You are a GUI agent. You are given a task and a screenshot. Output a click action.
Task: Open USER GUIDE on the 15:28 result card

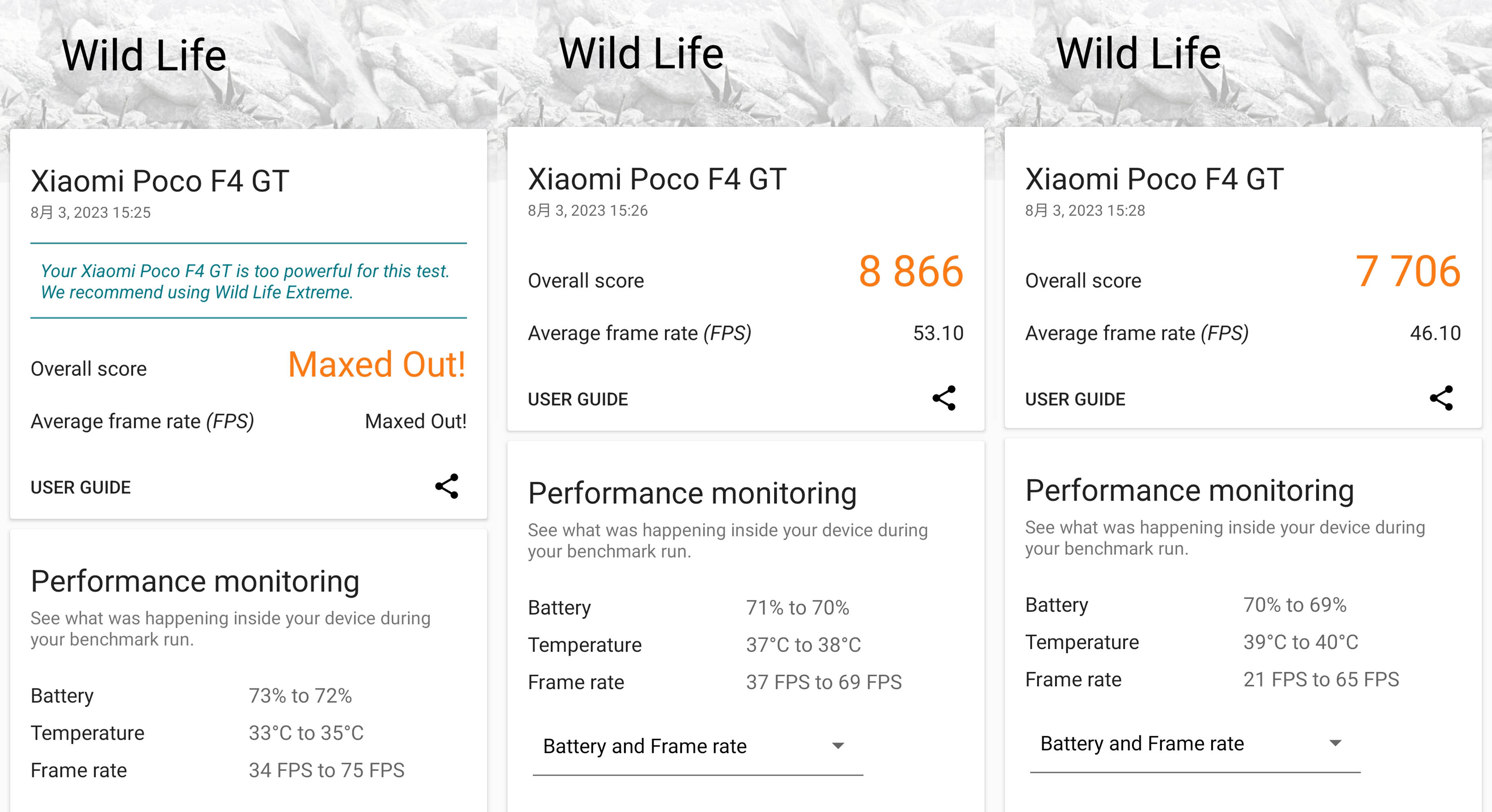click(x=1075, y=399)
